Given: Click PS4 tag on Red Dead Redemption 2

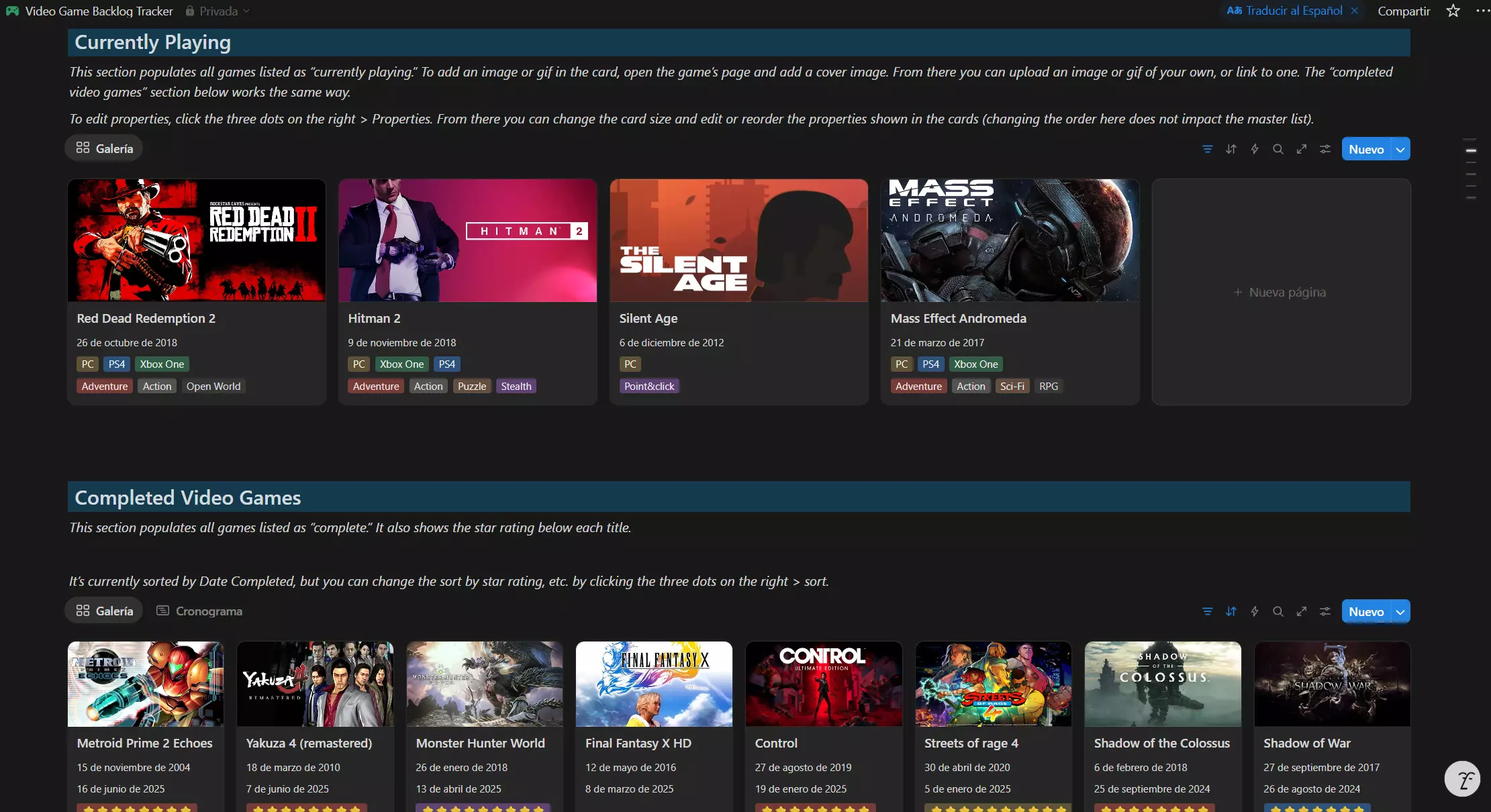Looking at the screenshot, I should point(117,364).
